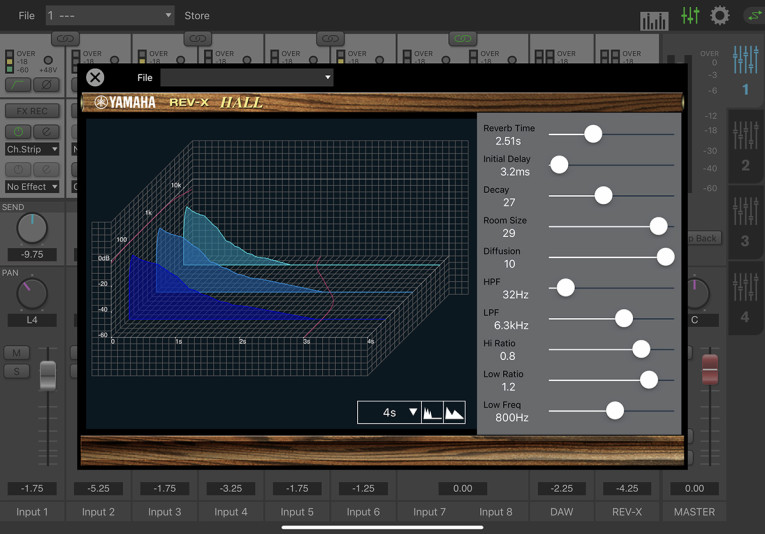Click the SEND knob on Input 1
Screen dimensions: 765x534
click(32, 228)
